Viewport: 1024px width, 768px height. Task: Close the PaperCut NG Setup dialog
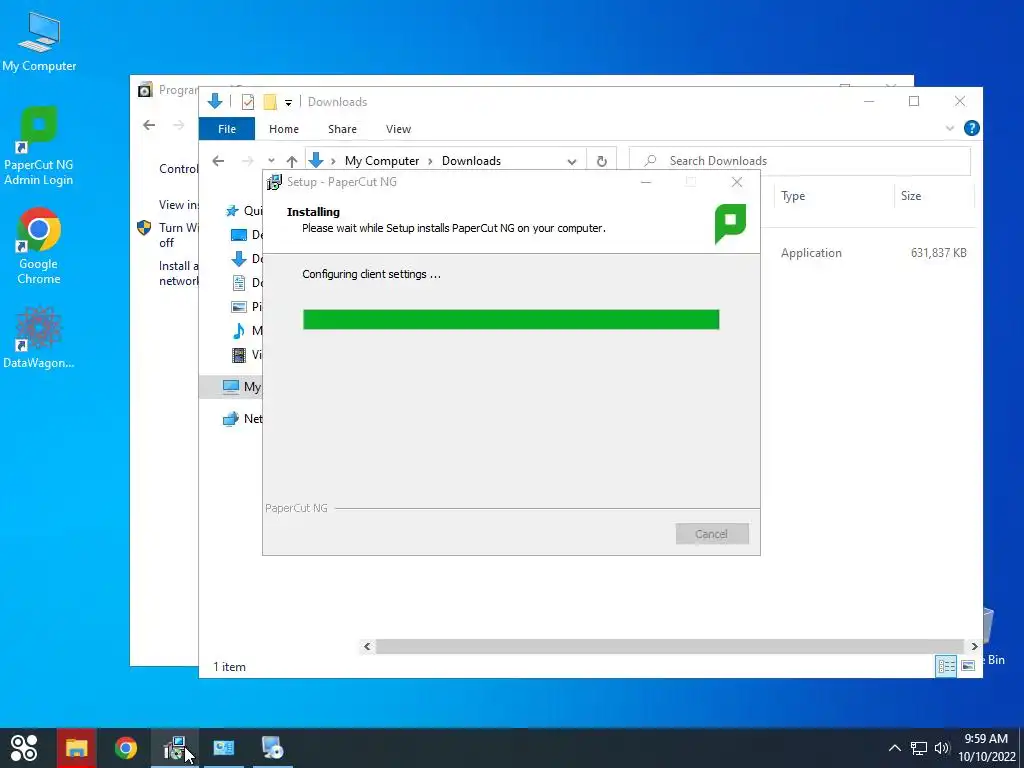point(737,182)
